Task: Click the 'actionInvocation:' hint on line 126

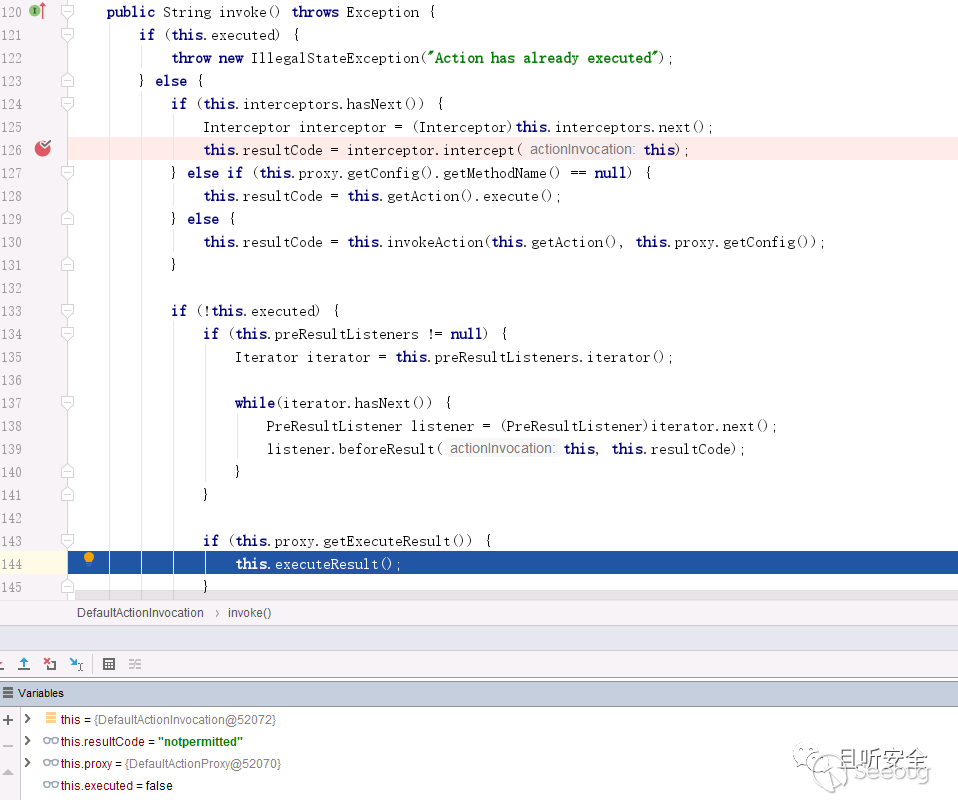Action: coord(582,149)
